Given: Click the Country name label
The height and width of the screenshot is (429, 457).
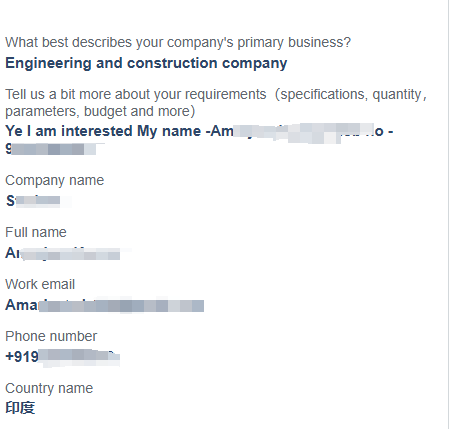Looking at the screenshot, I should pos(49,388).
